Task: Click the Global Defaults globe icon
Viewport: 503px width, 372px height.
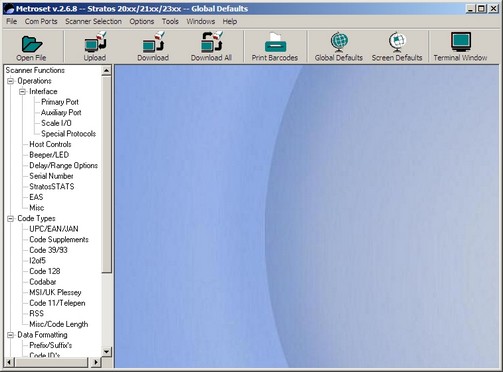Action: tap(339, 42)
